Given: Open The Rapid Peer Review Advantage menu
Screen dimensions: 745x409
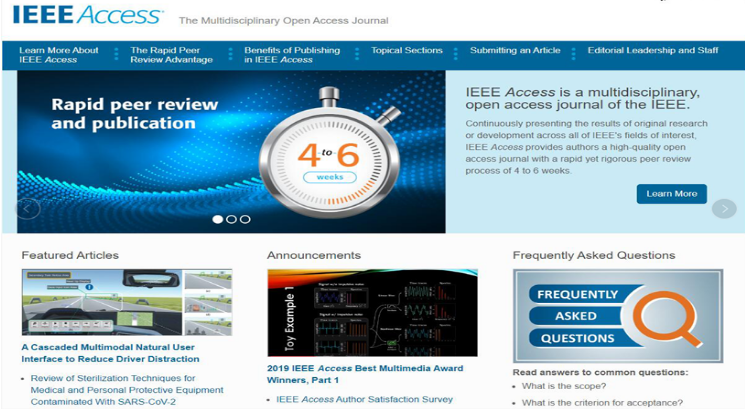Looking at the screenshot, I should pyautogui.click(x=172, y=55).
